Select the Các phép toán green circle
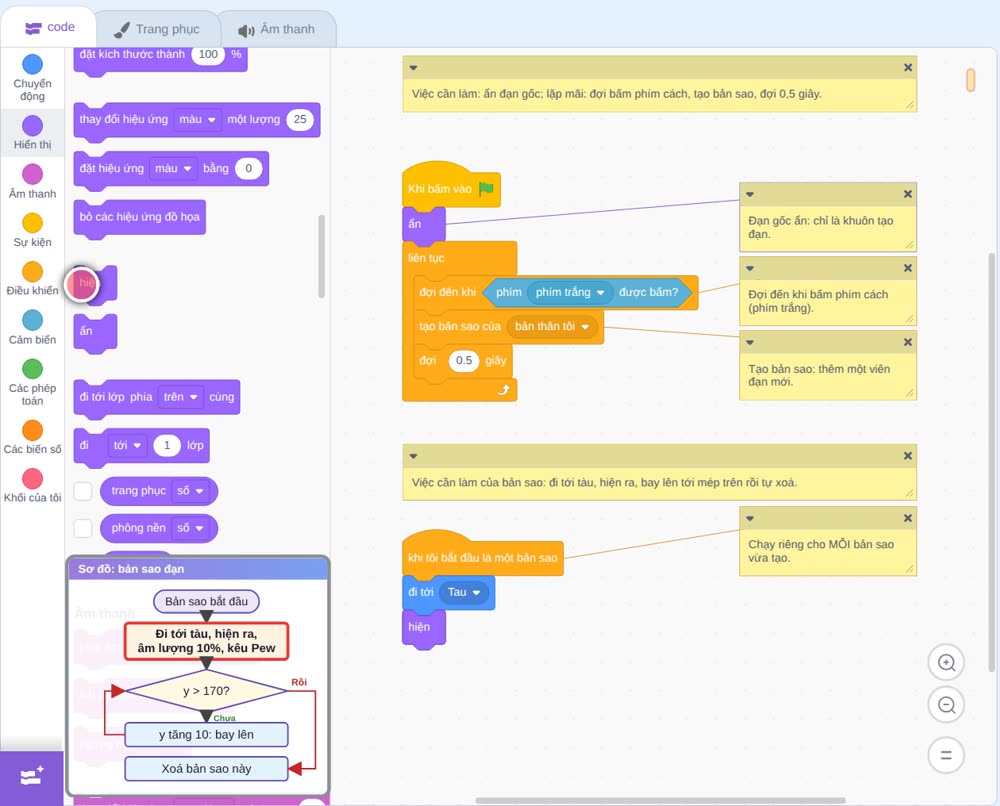The image size is (1000, 806). point(33,369)
